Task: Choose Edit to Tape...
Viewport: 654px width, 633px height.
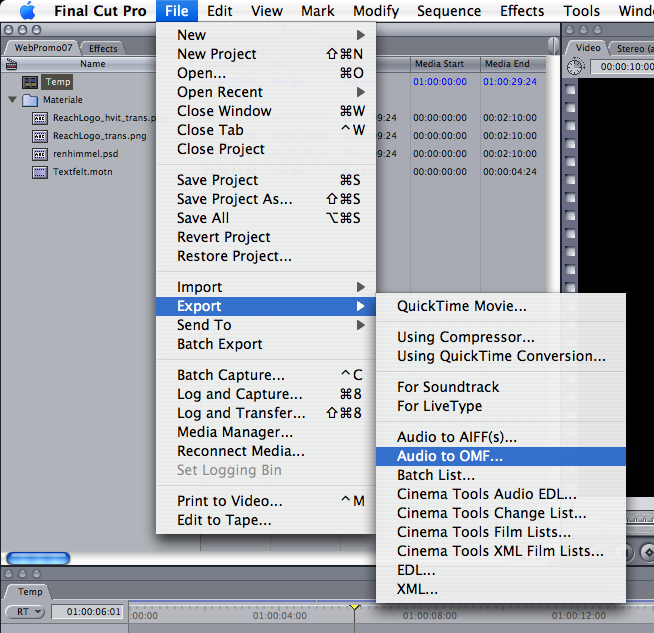Action: click(x=266, y=520)
